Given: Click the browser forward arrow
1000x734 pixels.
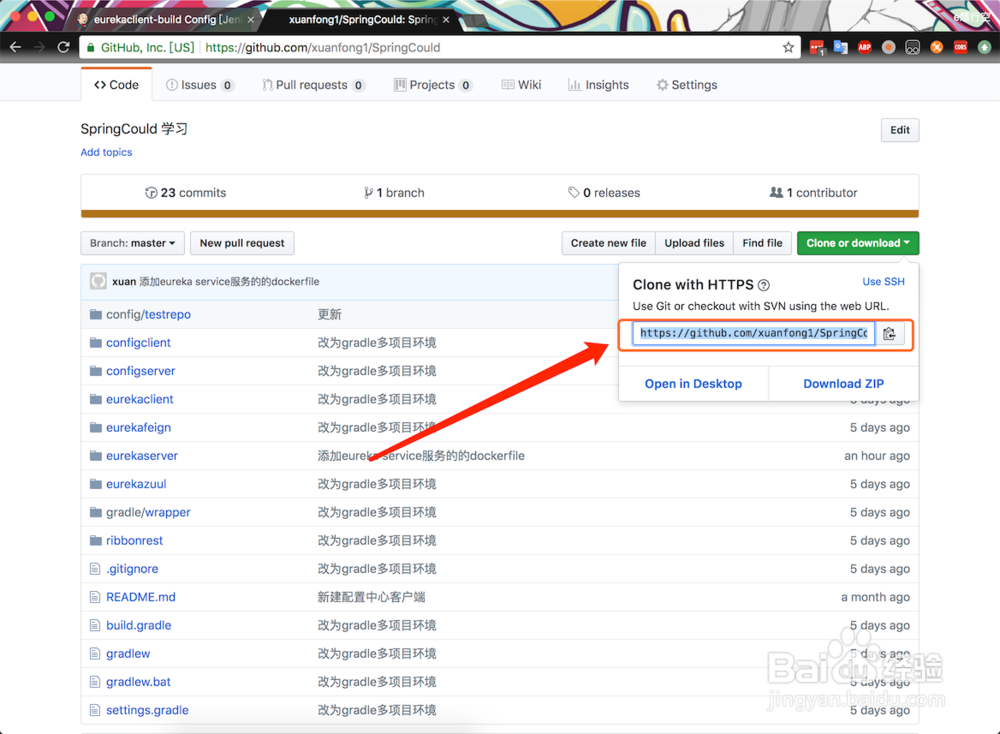Looking at the screenshot, I should click(x=40, y=47).
